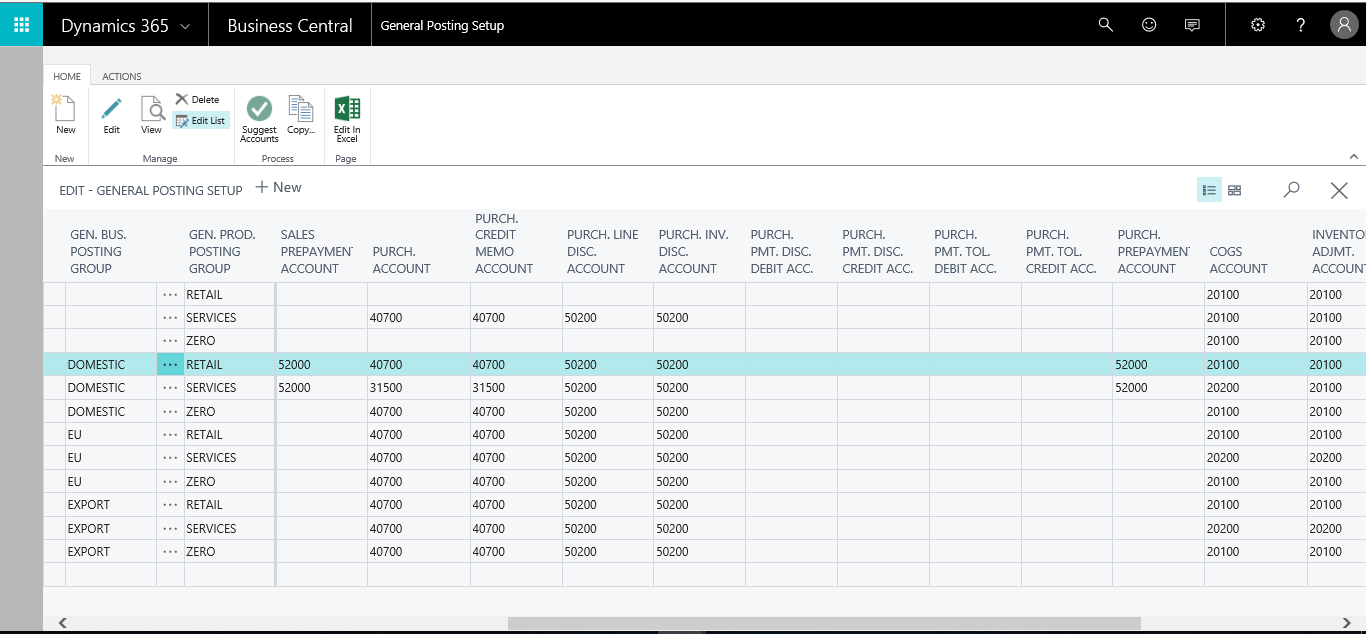Open the feedback smiley icon

click(1149, 25)
